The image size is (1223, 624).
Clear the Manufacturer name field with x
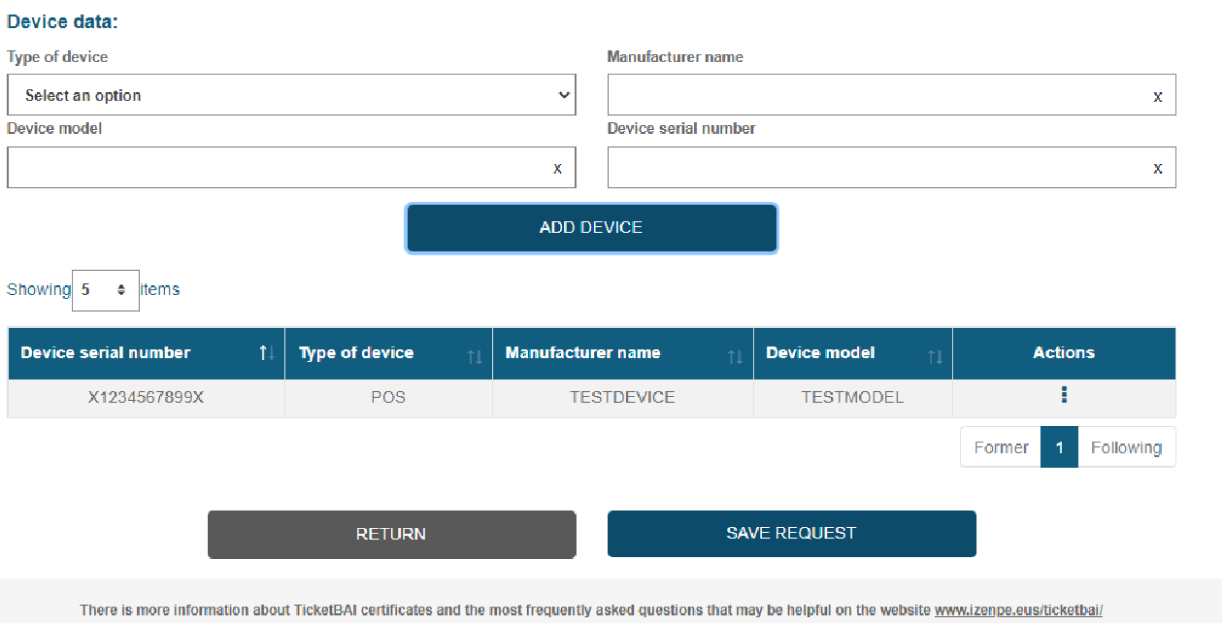click(1157, 97)
